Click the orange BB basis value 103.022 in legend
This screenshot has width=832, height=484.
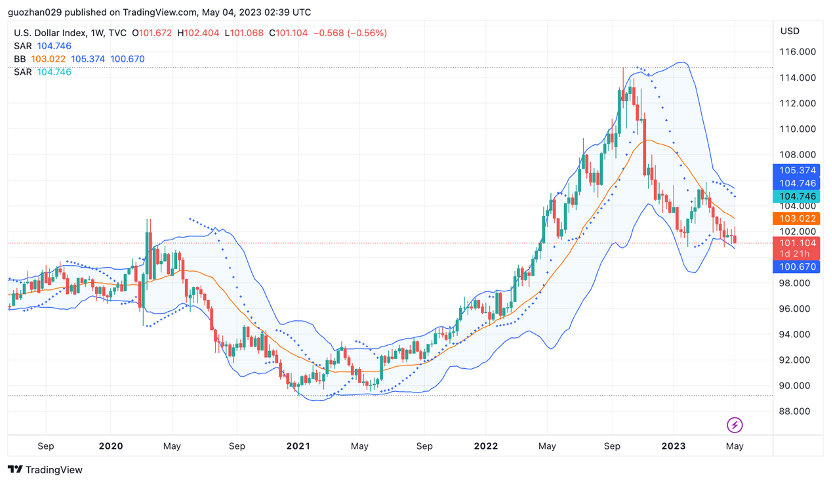tap(48, 59)
